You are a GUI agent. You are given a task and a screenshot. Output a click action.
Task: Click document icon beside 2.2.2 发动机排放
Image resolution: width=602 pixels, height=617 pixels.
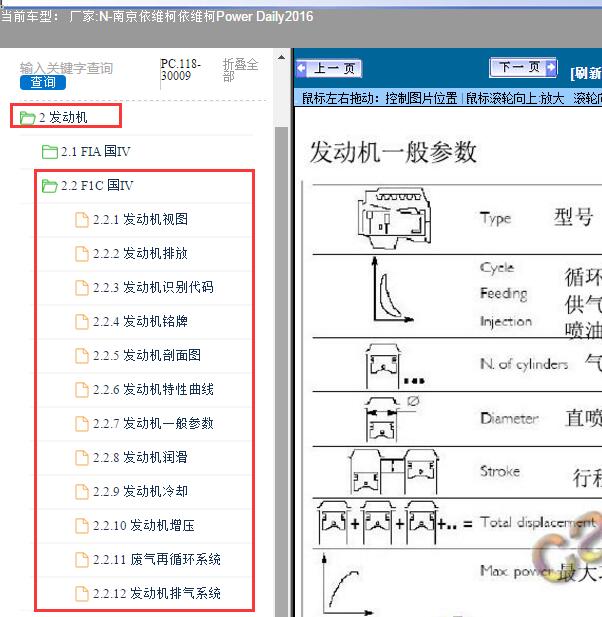tap(81, 254)
